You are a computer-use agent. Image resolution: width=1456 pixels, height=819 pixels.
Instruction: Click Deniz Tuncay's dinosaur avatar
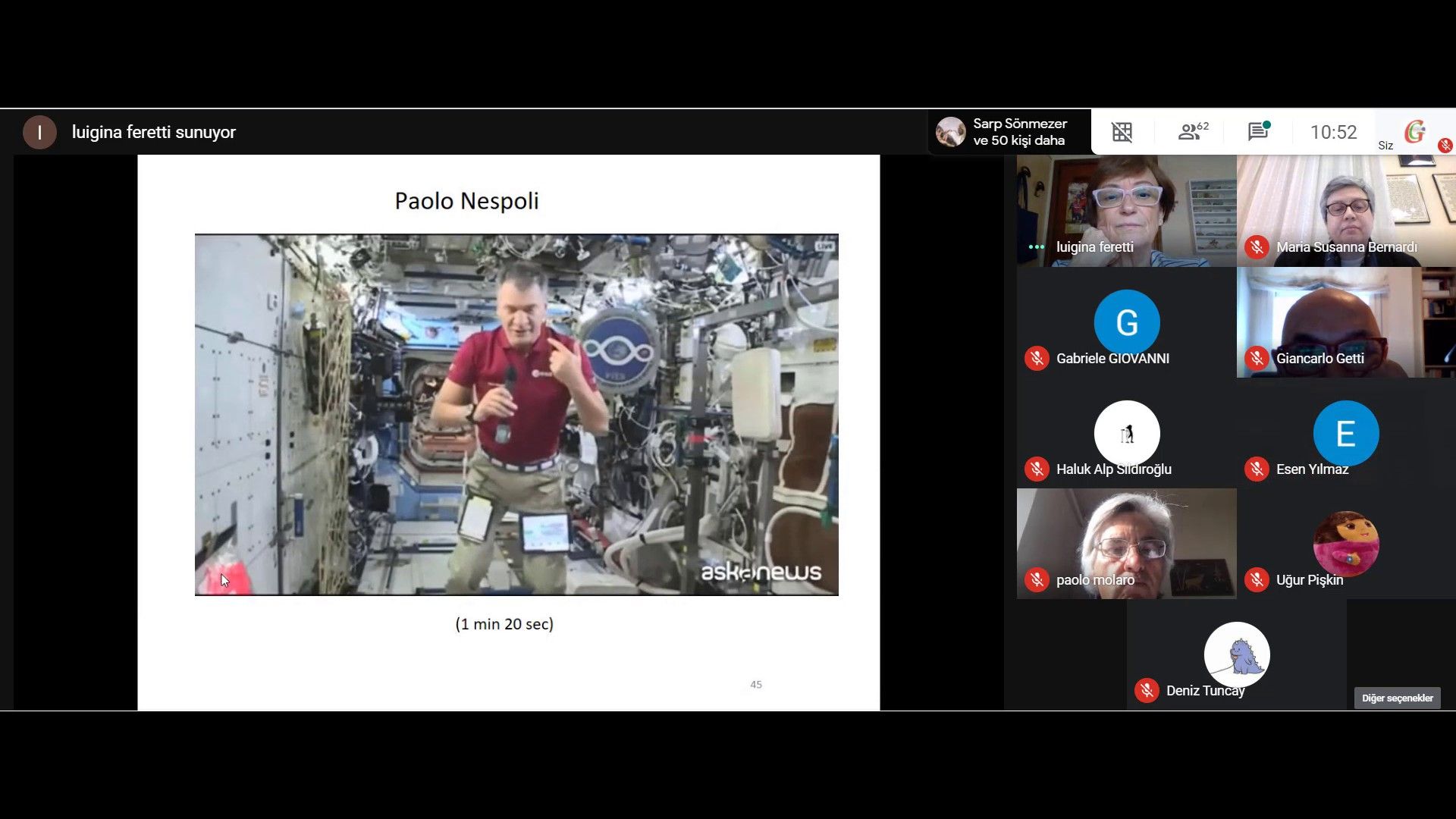(1236, 654)
